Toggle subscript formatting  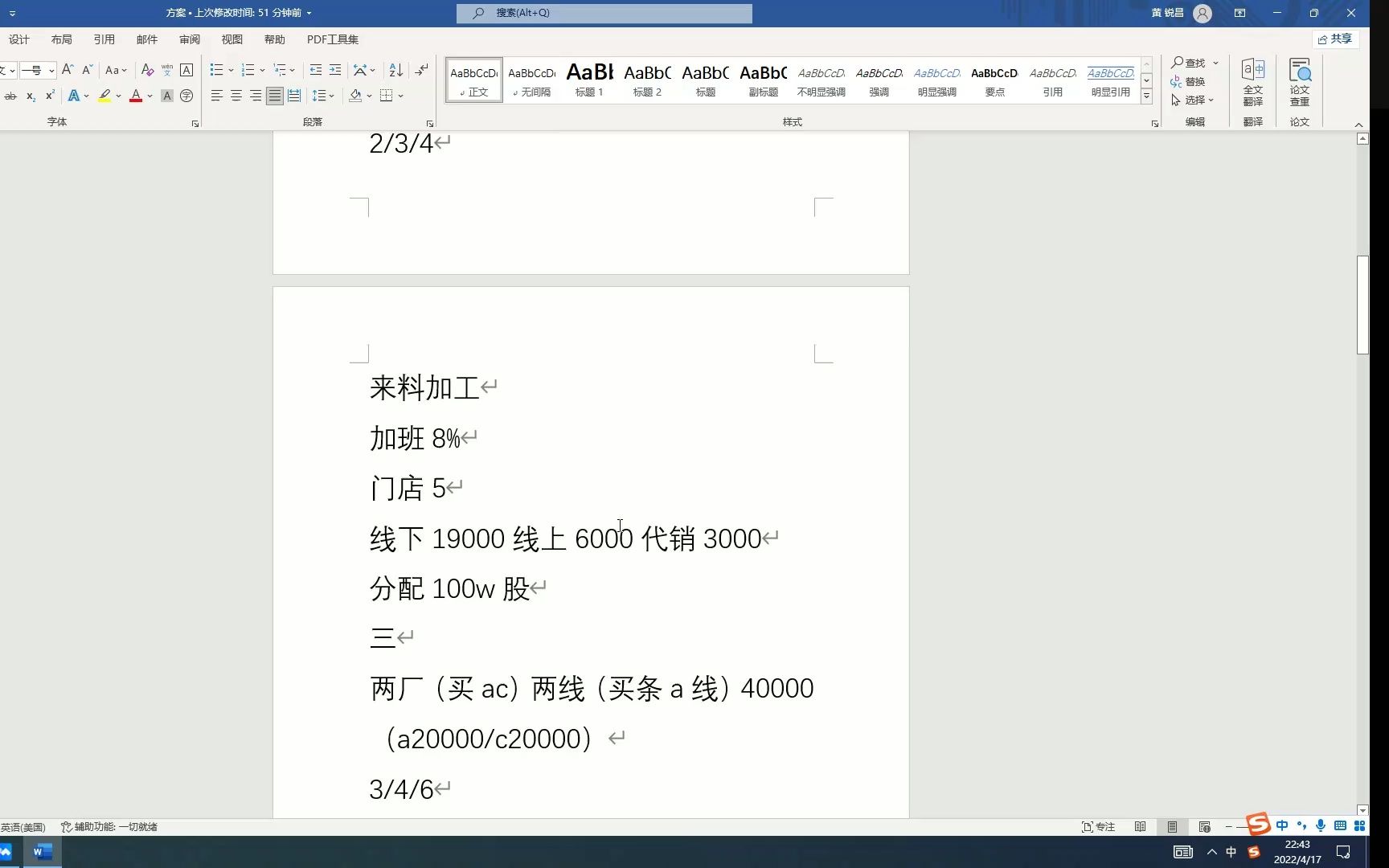click(31, 96)
